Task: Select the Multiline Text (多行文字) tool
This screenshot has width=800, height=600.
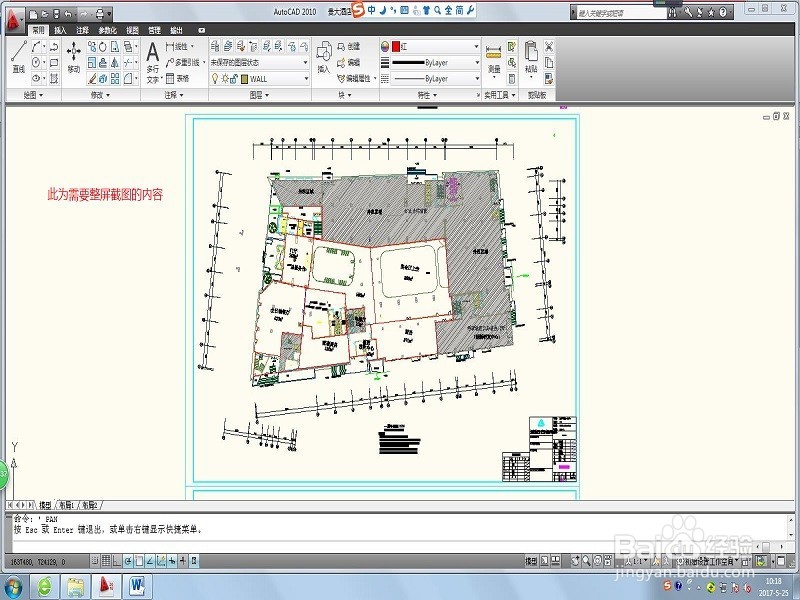Action: (153, 62)
